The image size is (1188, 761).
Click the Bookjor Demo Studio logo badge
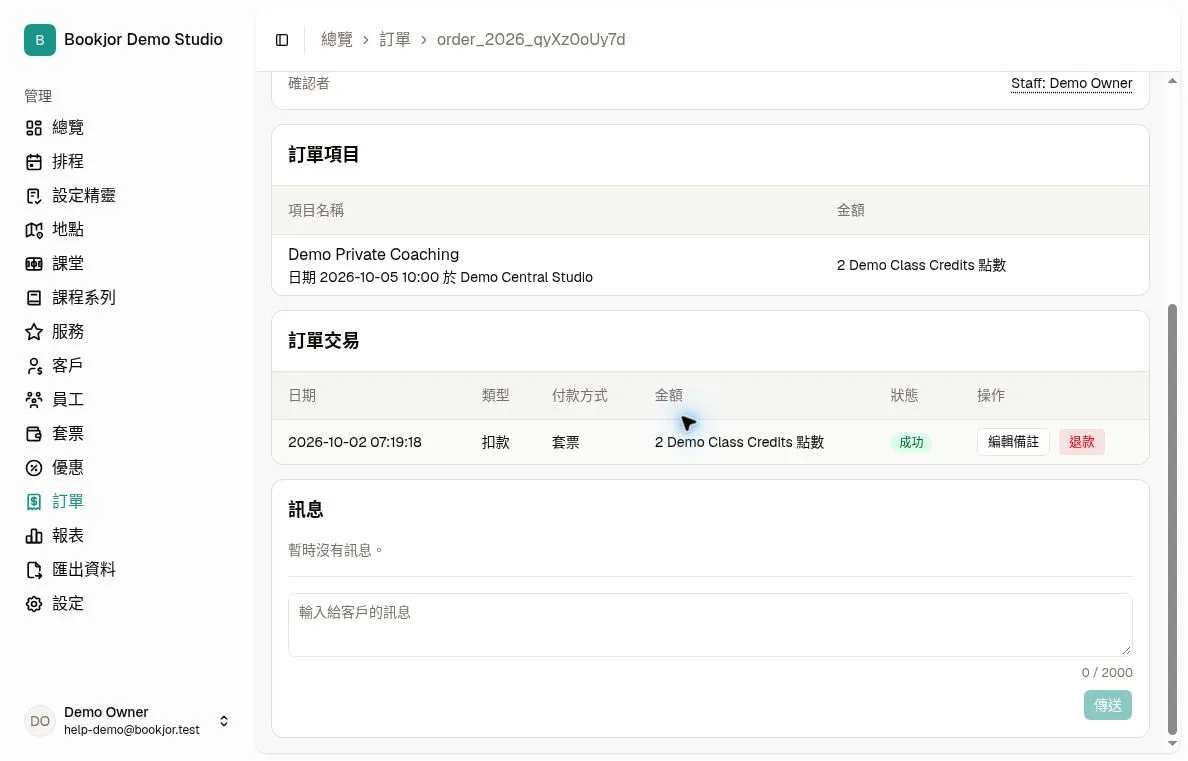(39, 39)
